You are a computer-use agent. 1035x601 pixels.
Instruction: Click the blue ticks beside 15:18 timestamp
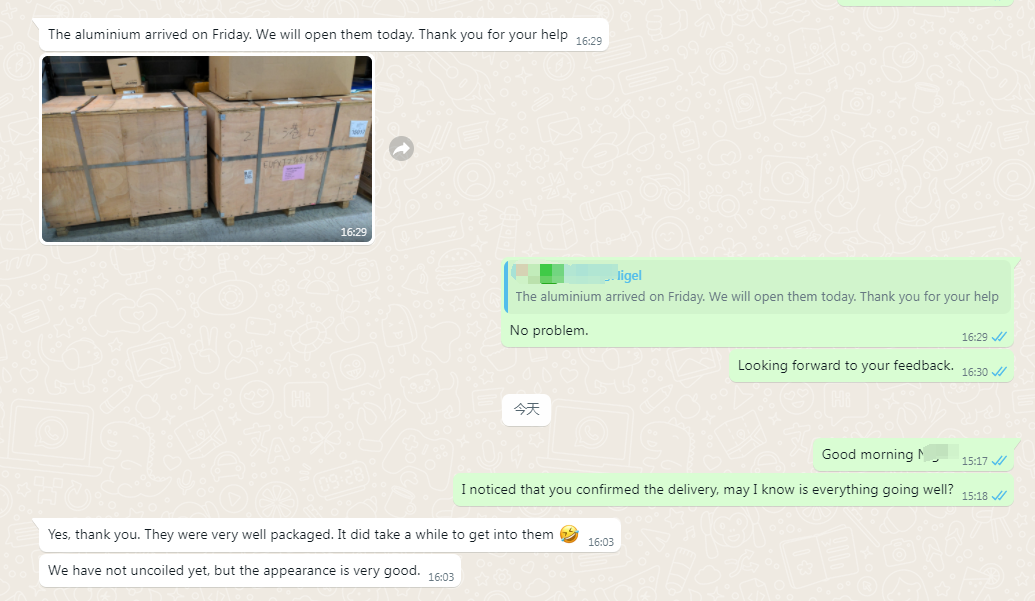(999, 495)
